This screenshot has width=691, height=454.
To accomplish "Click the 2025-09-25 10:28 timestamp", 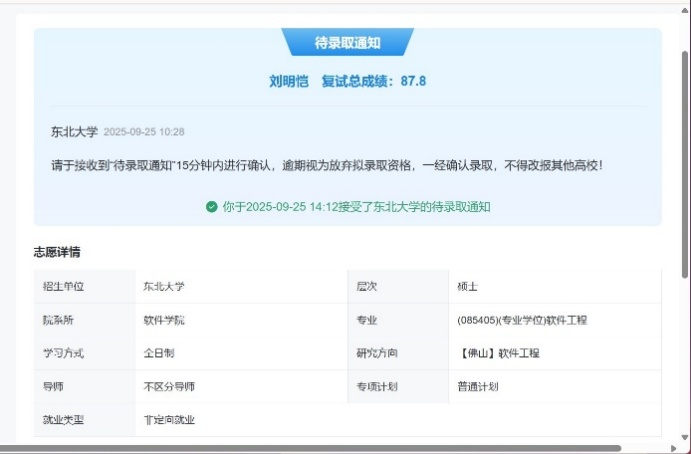I will click(x=144, y=132).
